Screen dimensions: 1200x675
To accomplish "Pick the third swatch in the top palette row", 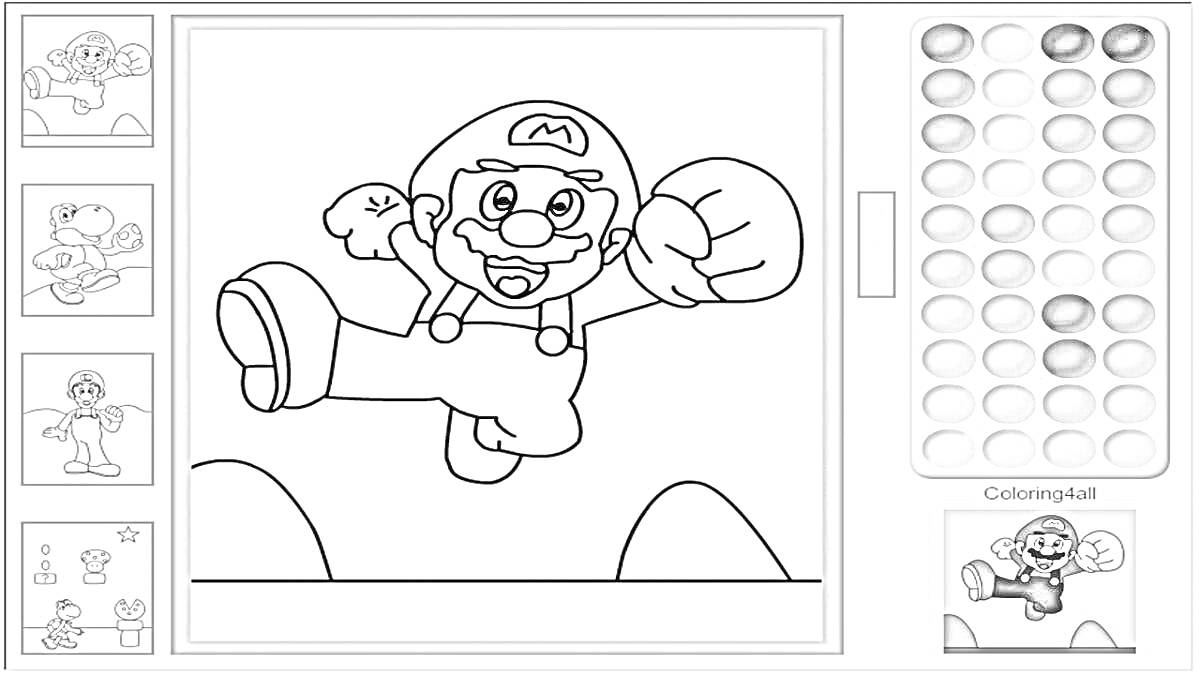I will [x=1067, y=43].
